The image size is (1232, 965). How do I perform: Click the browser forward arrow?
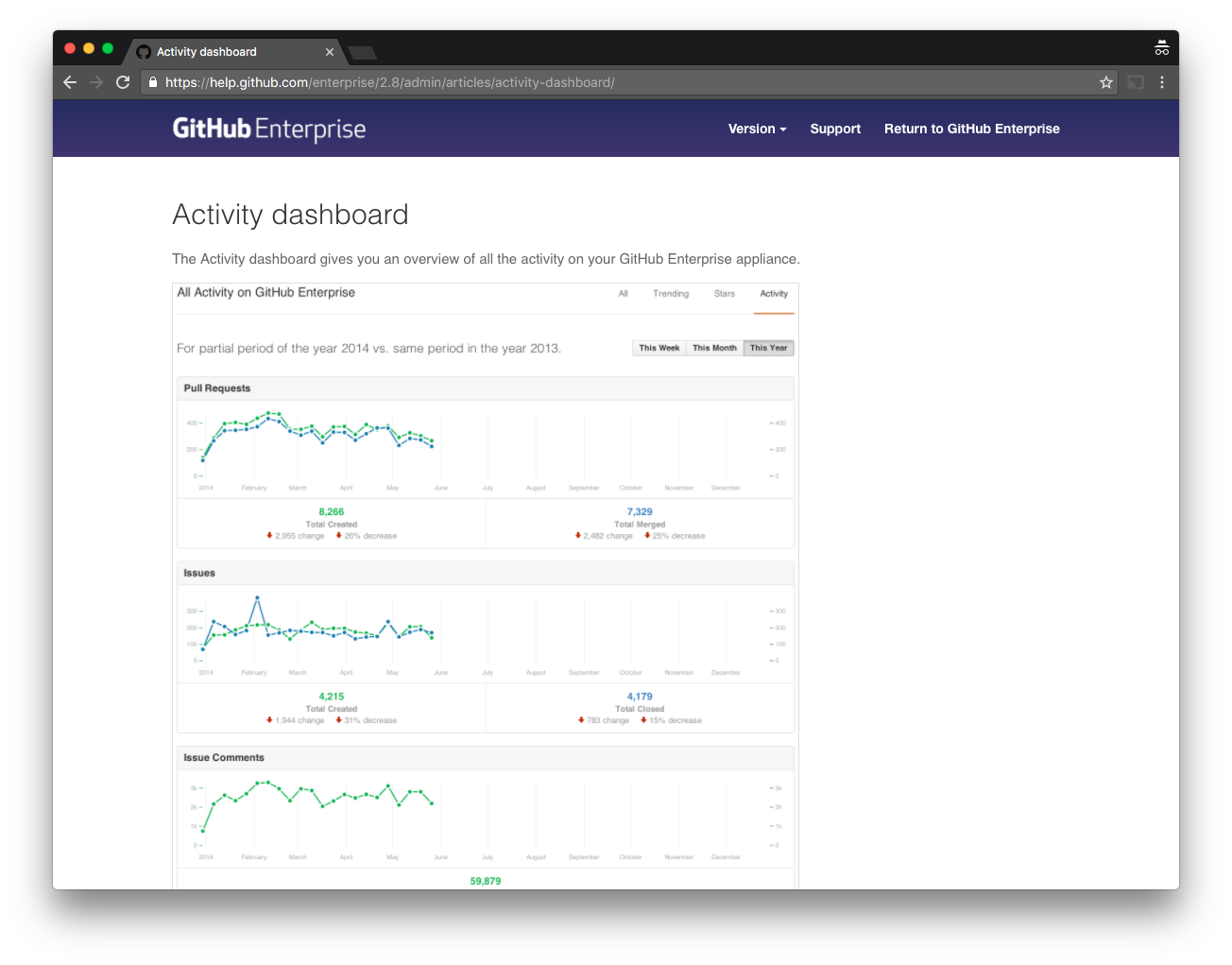pyautogui.click(x=96, y=82)
